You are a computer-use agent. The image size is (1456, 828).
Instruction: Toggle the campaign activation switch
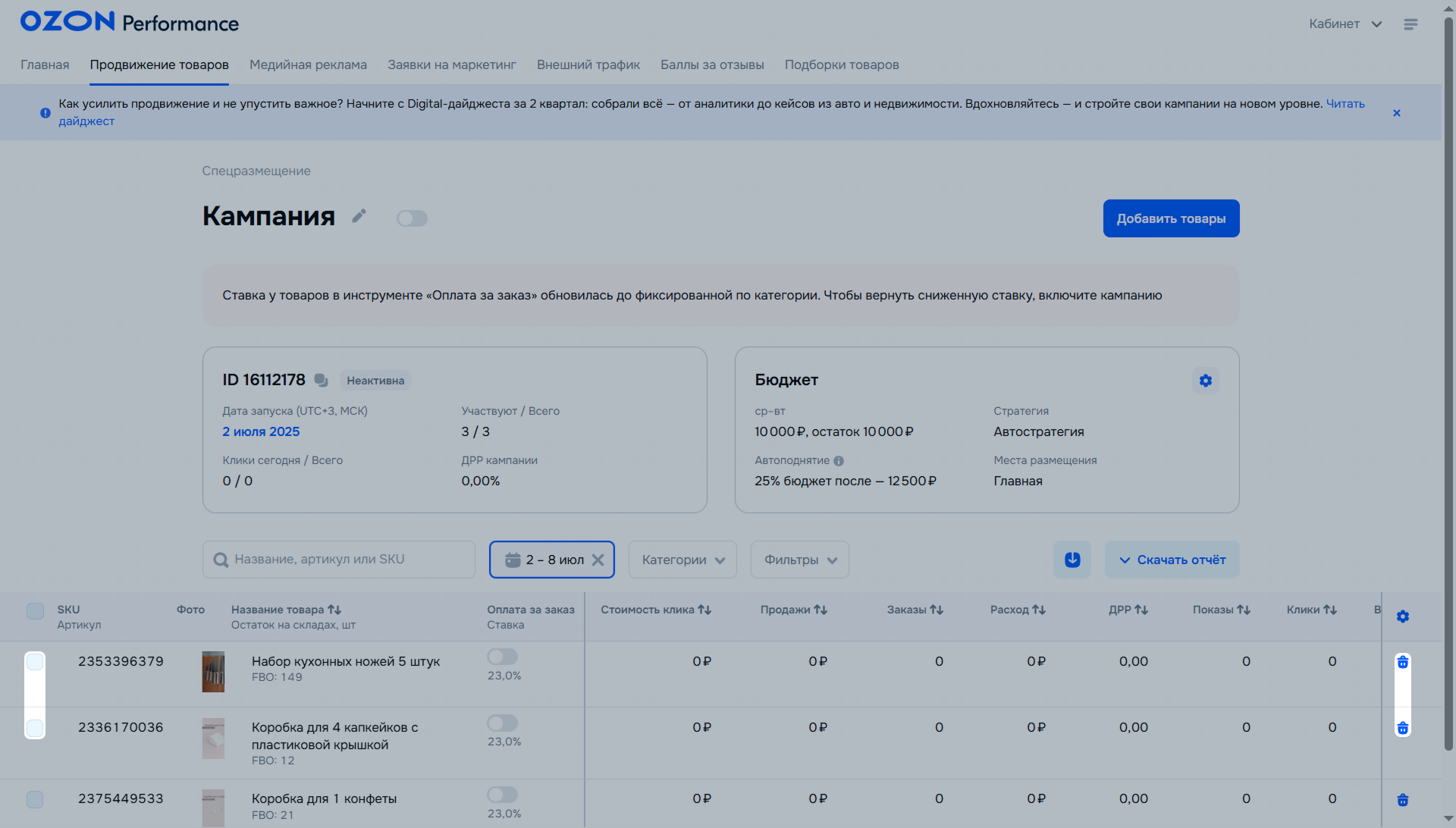click(412, 218)
